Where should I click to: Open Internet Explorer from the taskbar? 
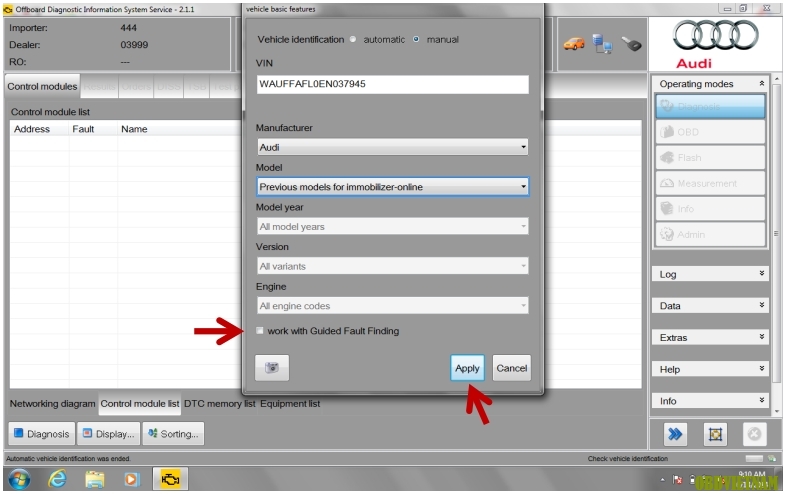point(57,480)
